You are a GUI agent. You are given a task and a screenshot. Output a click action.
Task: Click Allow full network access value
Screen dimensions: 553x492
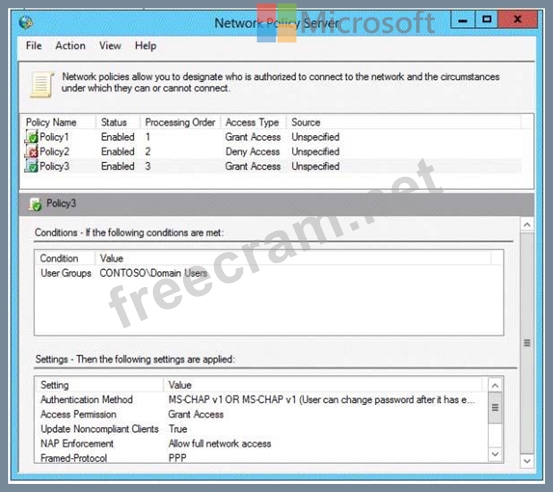(220, 444)
